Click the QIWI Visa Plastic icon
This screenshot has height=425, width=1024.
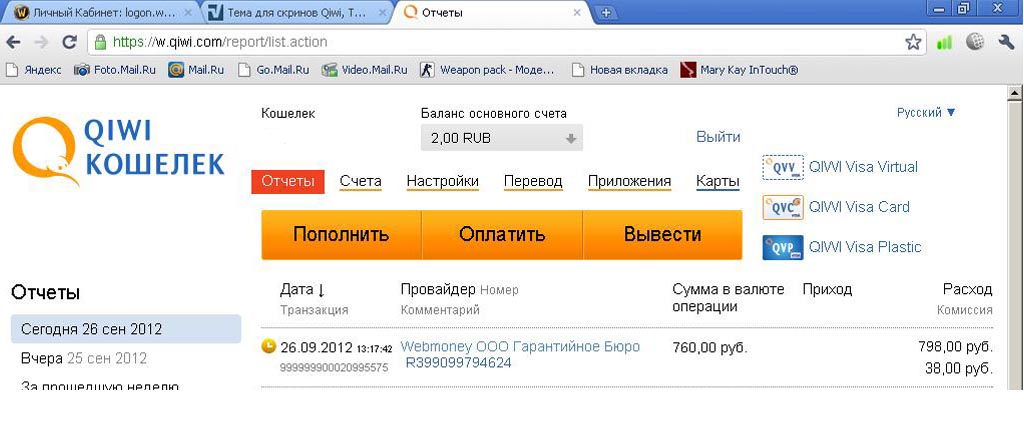pyautogui.click(x=782, y=247)
